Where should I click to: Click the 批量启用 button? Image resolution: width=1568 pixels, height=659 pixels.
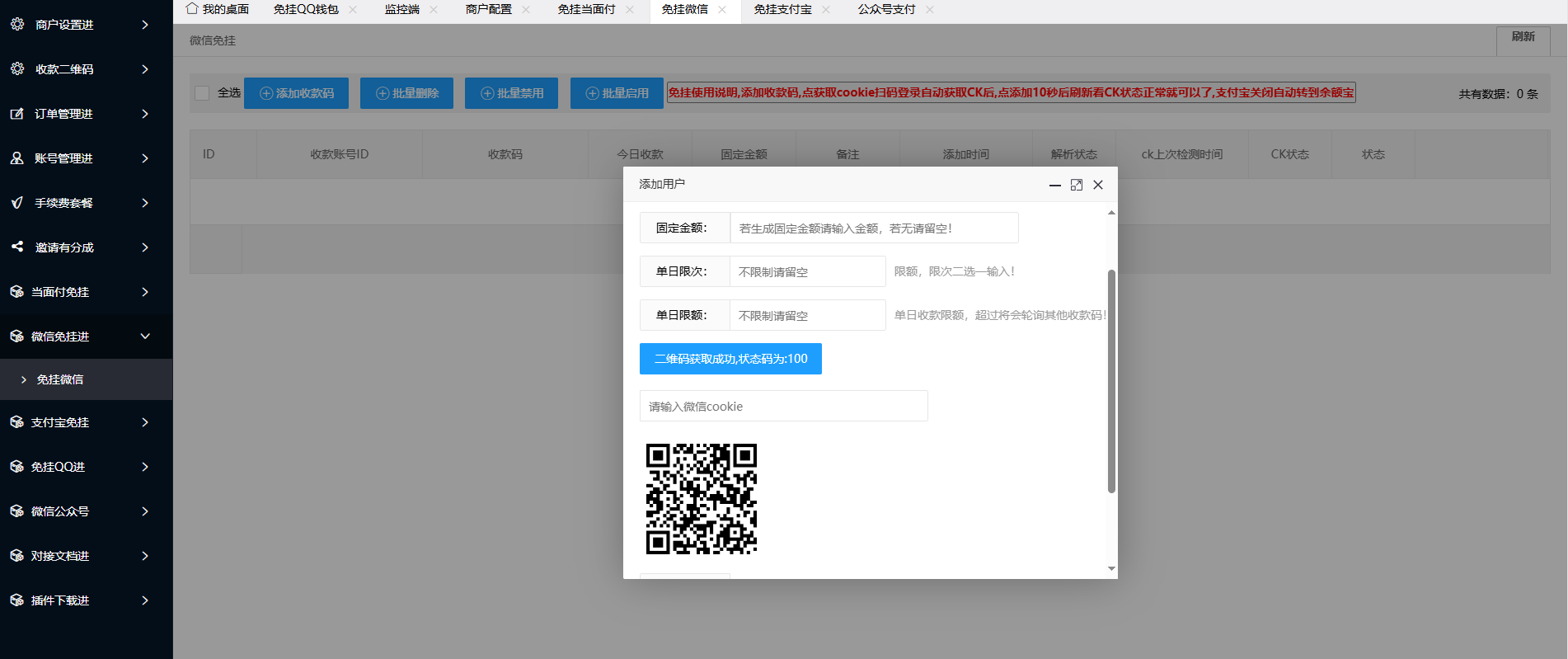617,93
